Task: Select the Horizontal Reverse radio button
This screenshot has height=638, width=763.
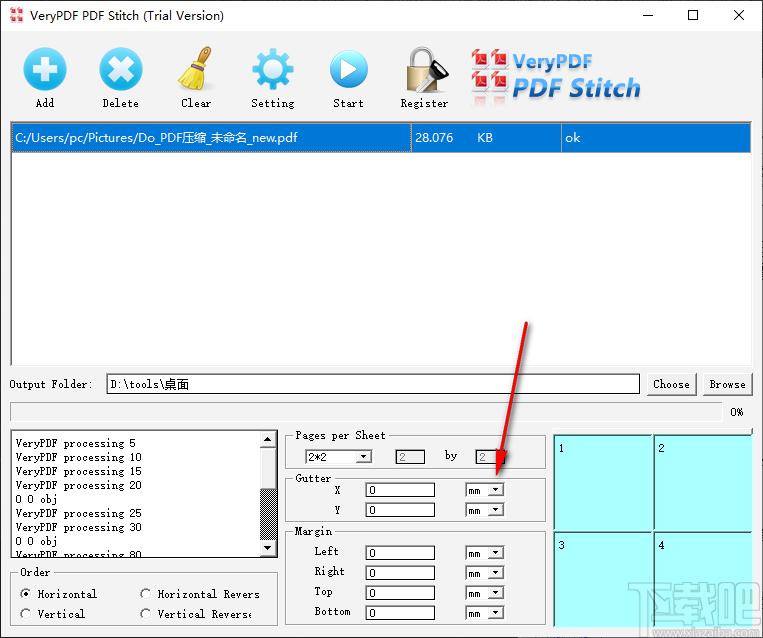Action: click(145, 594)
